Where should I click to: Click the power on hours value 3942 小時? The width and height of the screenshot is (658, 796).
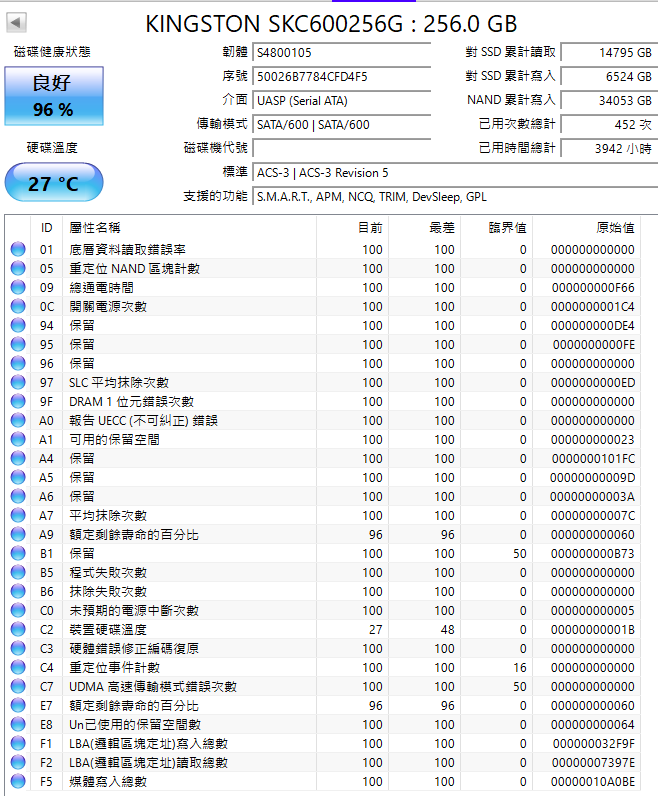pos(609,148)
